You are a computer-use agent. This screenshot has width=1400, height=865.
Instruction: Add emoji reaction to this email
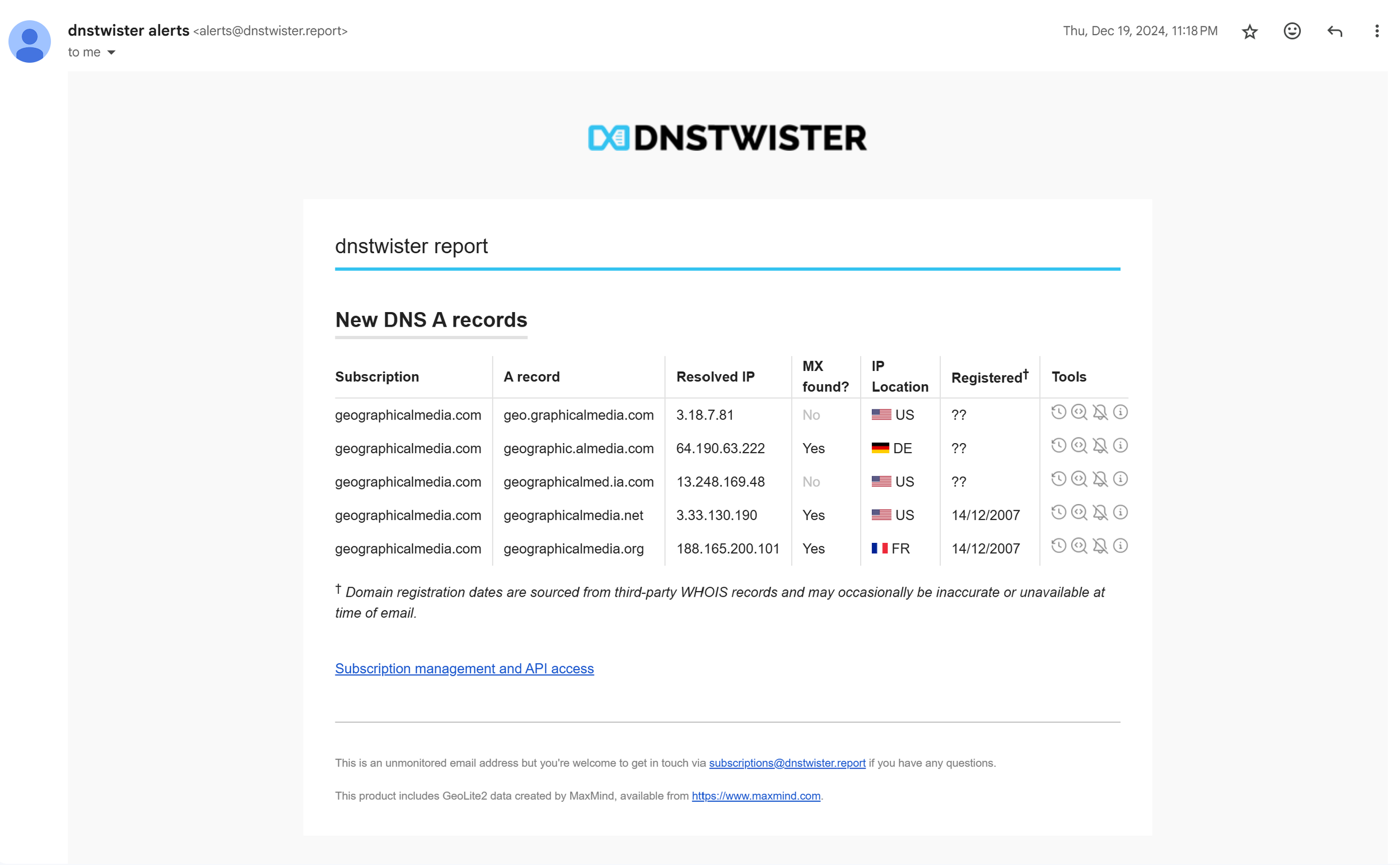tap(1292, 31)
